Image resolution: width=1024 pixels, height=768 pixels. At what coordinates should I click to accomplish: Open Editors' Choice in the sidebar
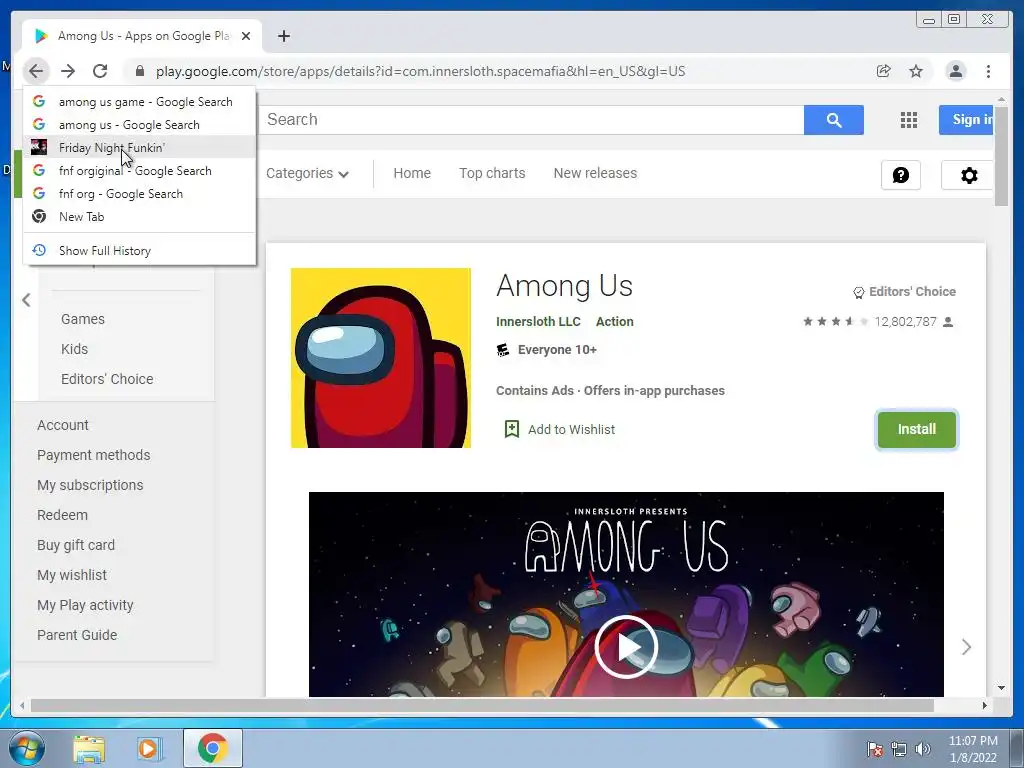point(107,379)
